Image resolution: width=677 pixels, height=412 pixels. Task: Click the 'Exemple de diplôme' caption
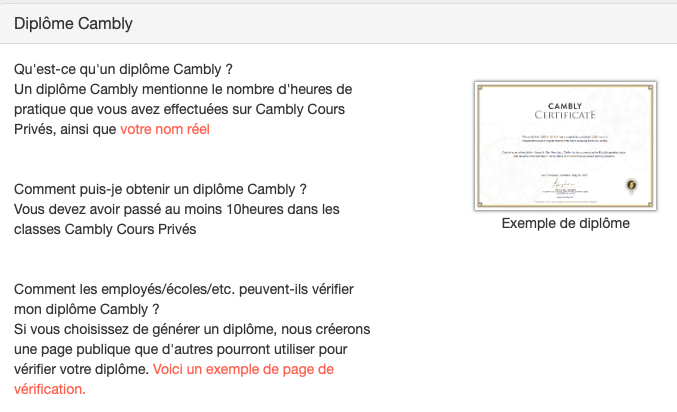[x=565, y=223]
